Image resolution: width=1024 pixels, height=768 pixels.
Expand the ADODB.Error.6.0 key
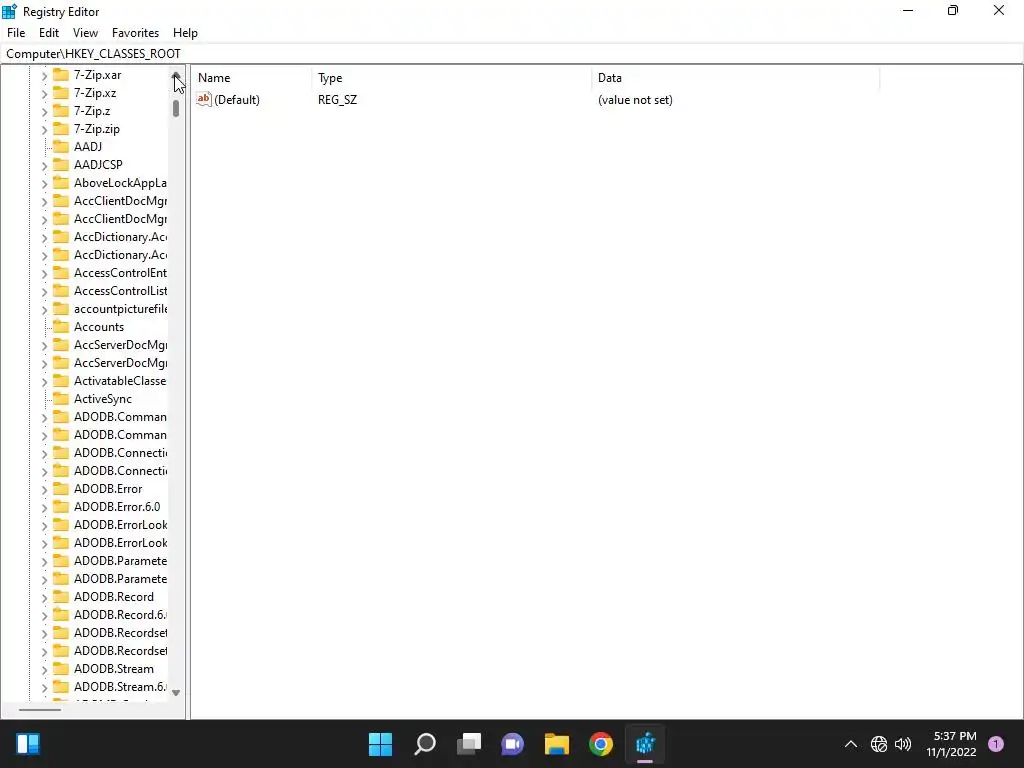pos(44,507)
